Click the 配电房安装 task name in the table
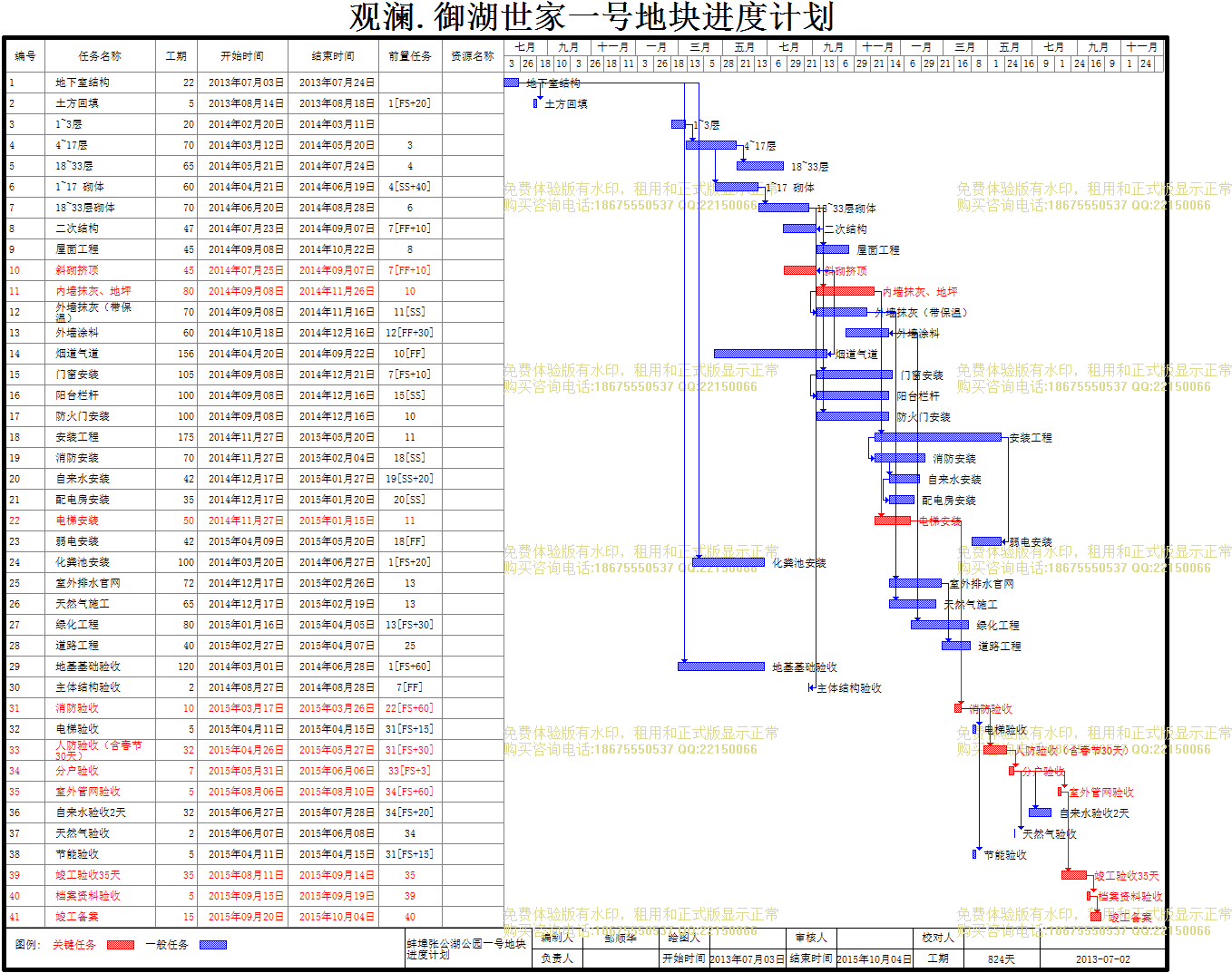1232x973 pixels. pyautogui.click(x=83, y=500)
